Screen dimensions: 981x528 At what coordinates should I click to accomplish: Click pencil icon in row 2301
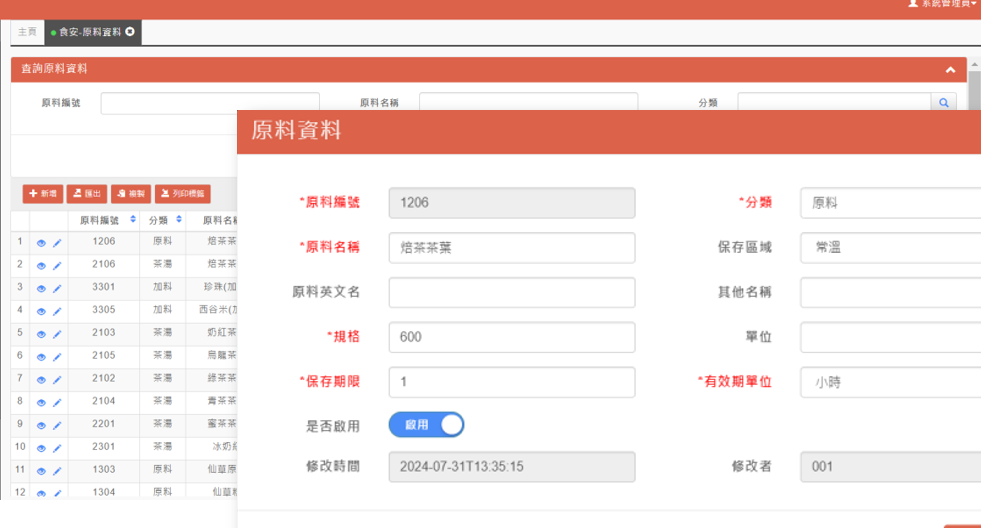pyautogui.click(x=57, y=449)
